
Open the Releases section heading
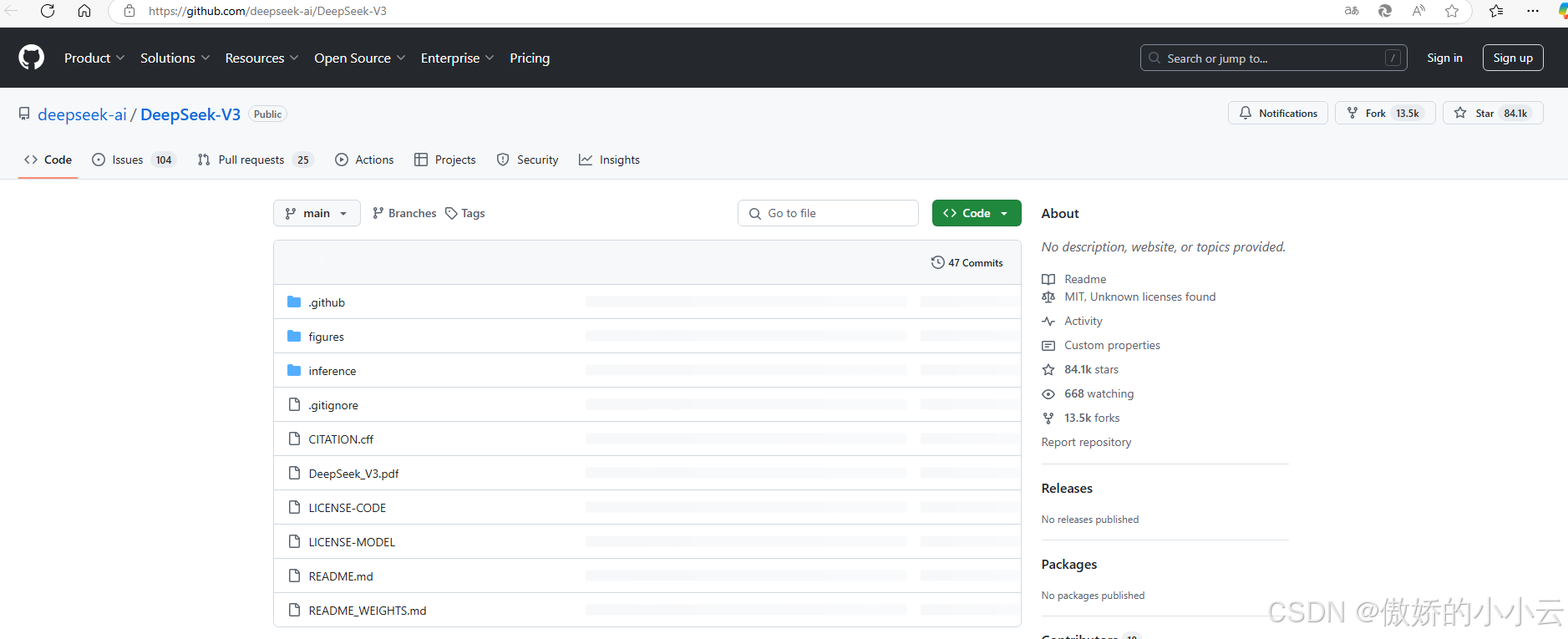(x=1067, y=488)
